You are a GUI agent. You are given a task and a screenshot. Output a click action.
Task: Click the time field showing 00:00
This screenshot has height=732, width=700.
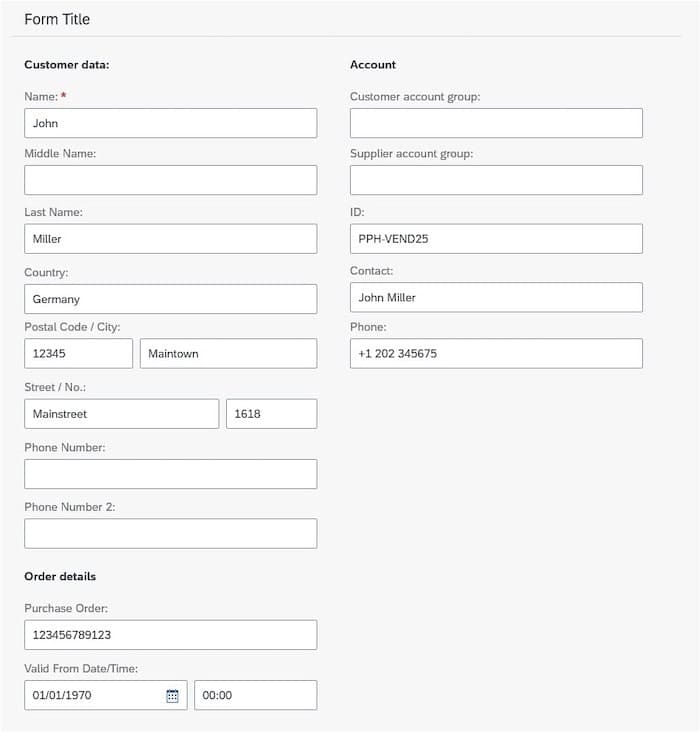(255, 695)
